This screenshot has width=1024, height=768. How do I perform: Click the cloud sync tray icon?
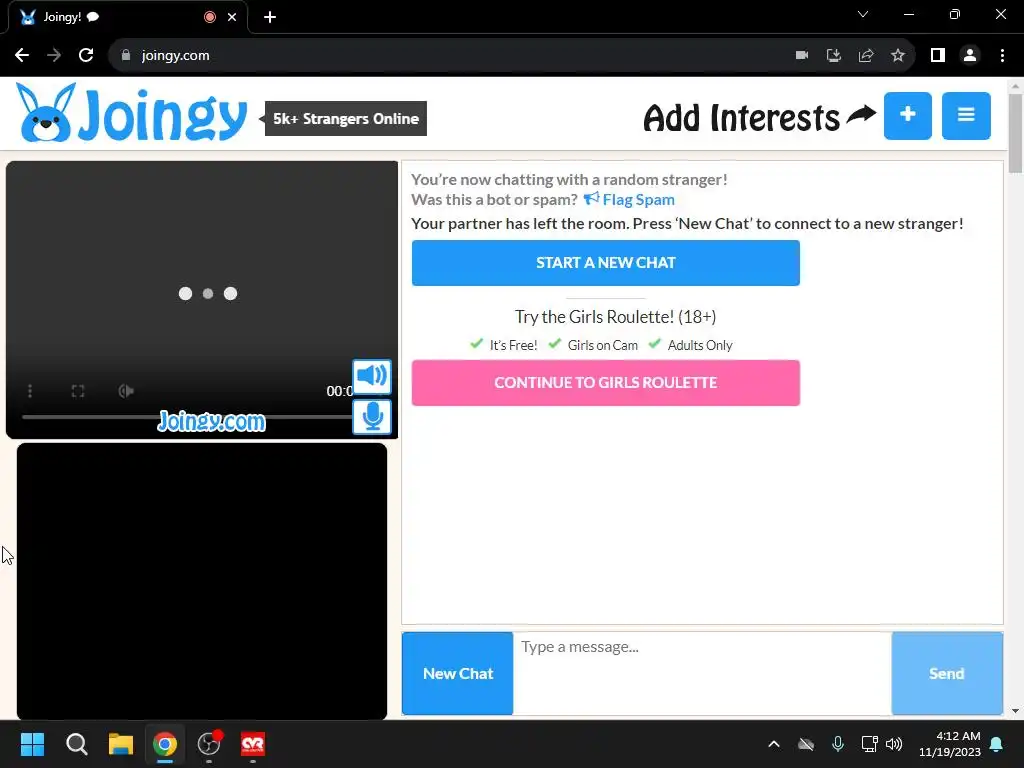click(806, 744)
